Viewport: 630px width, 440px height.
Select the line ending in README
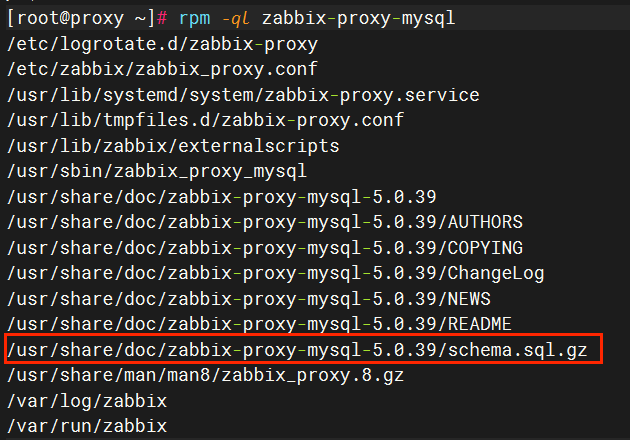260,324
